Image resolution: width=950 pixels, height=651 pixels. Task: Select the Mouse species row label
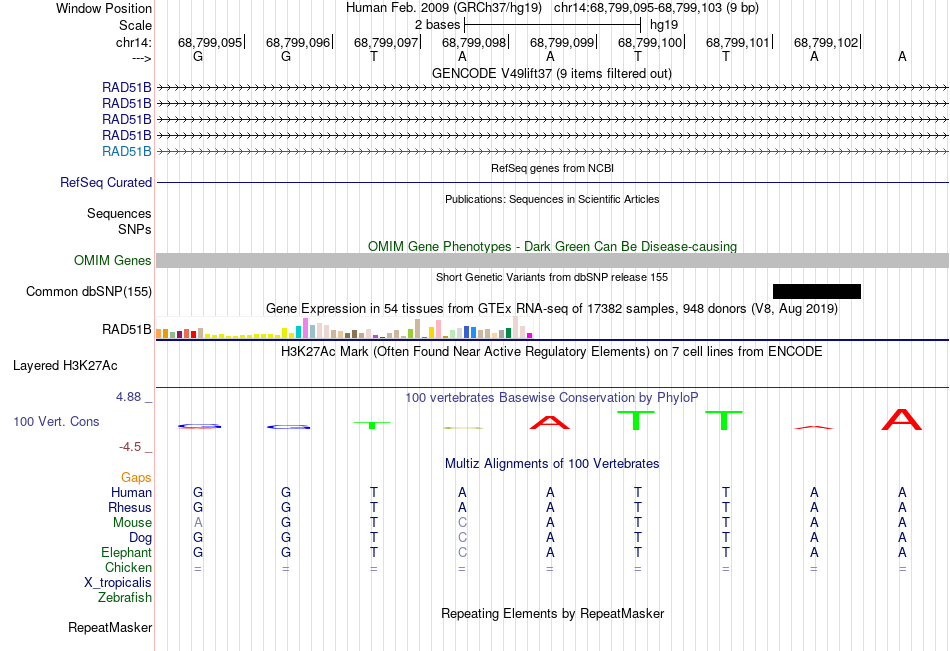click(132, 522)
